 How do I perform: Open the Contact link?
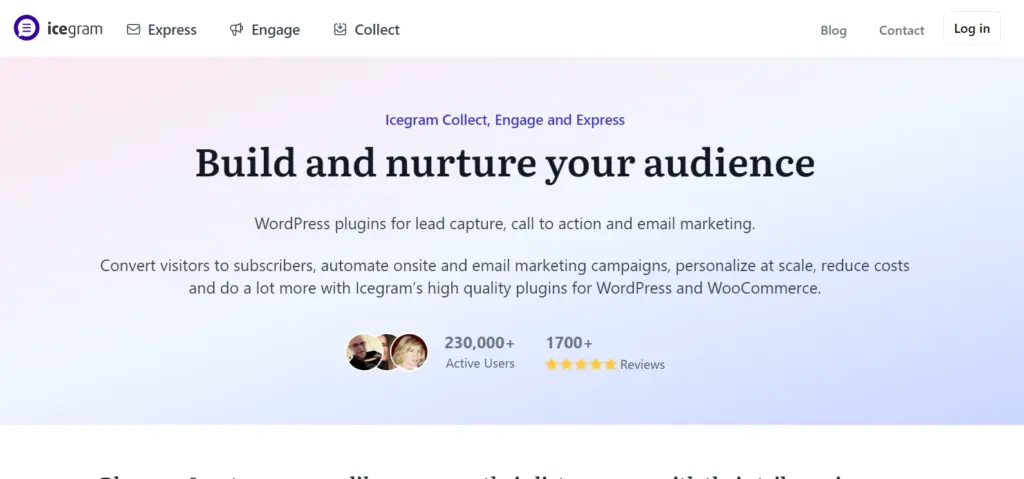coord(901,30)
